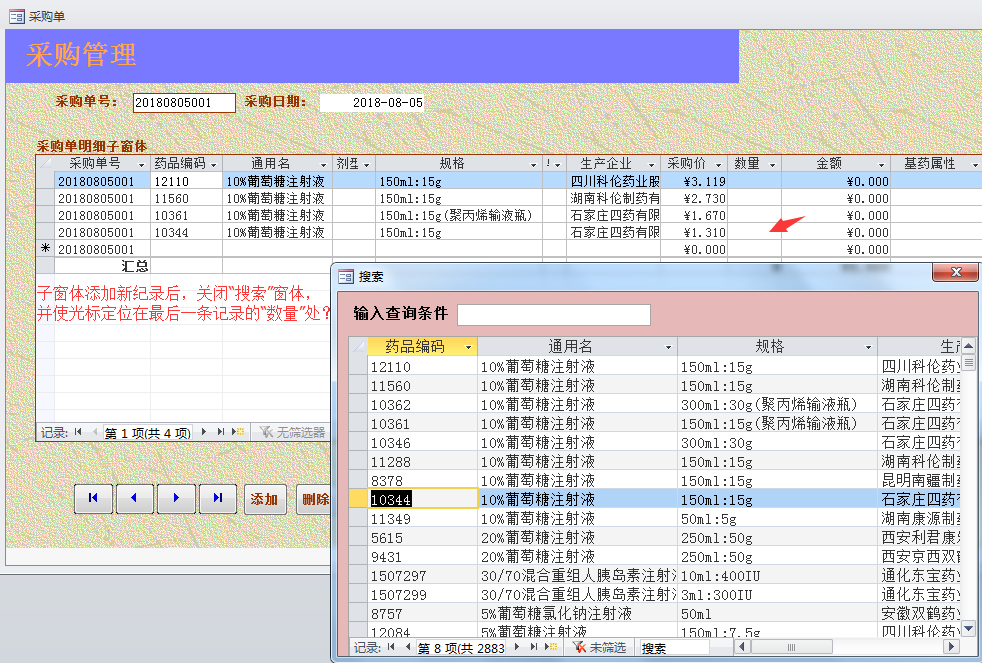
Task: Click the 基药属性 column header in the subform
Action: pos(936,163)
